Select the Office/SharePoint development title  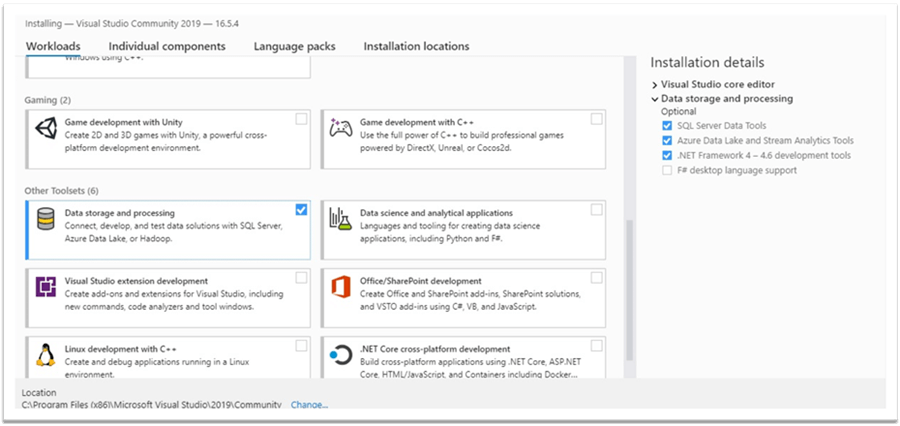tap(421, 281)
